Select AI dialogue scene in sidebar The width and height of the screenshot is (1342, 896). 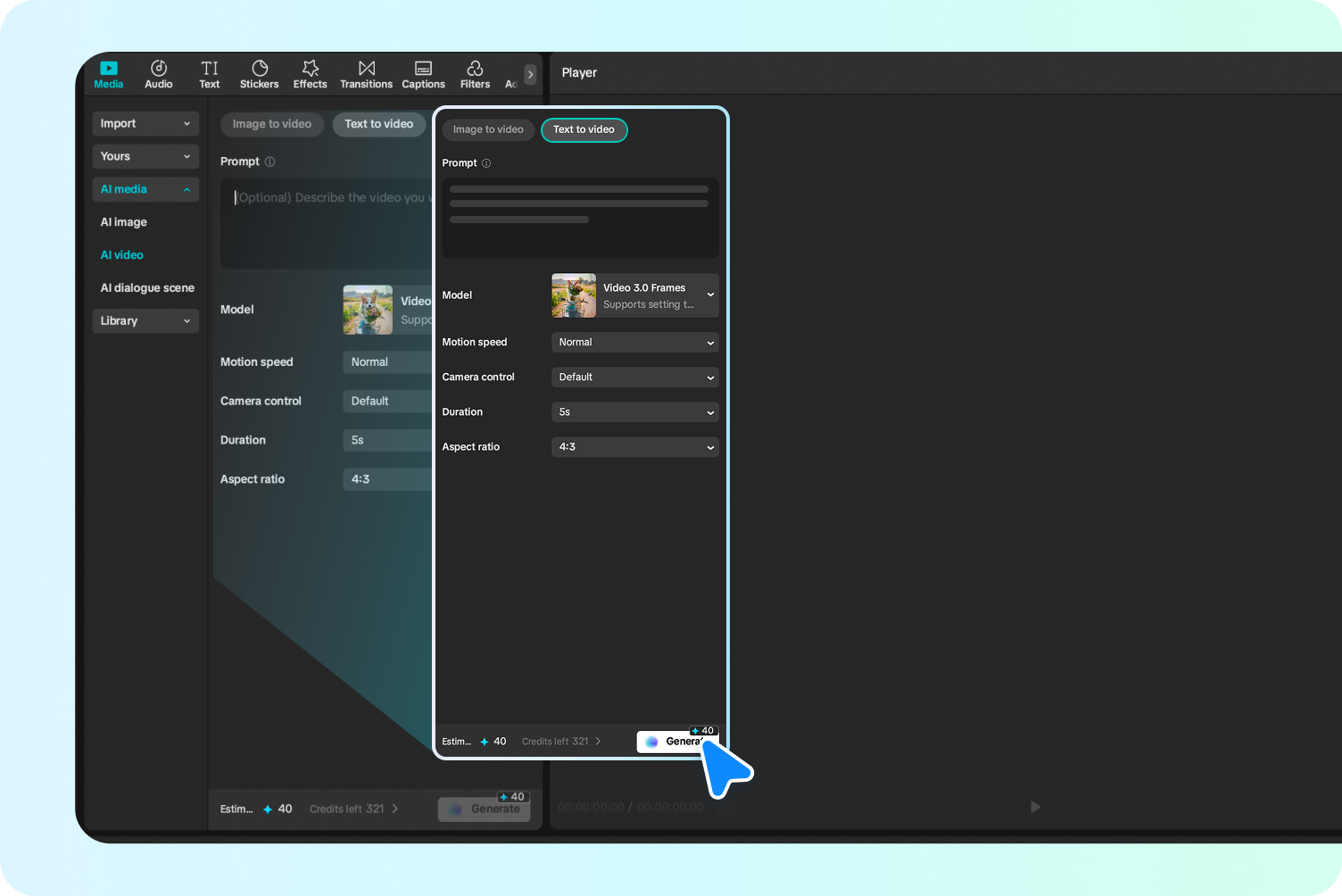(146, 287)
